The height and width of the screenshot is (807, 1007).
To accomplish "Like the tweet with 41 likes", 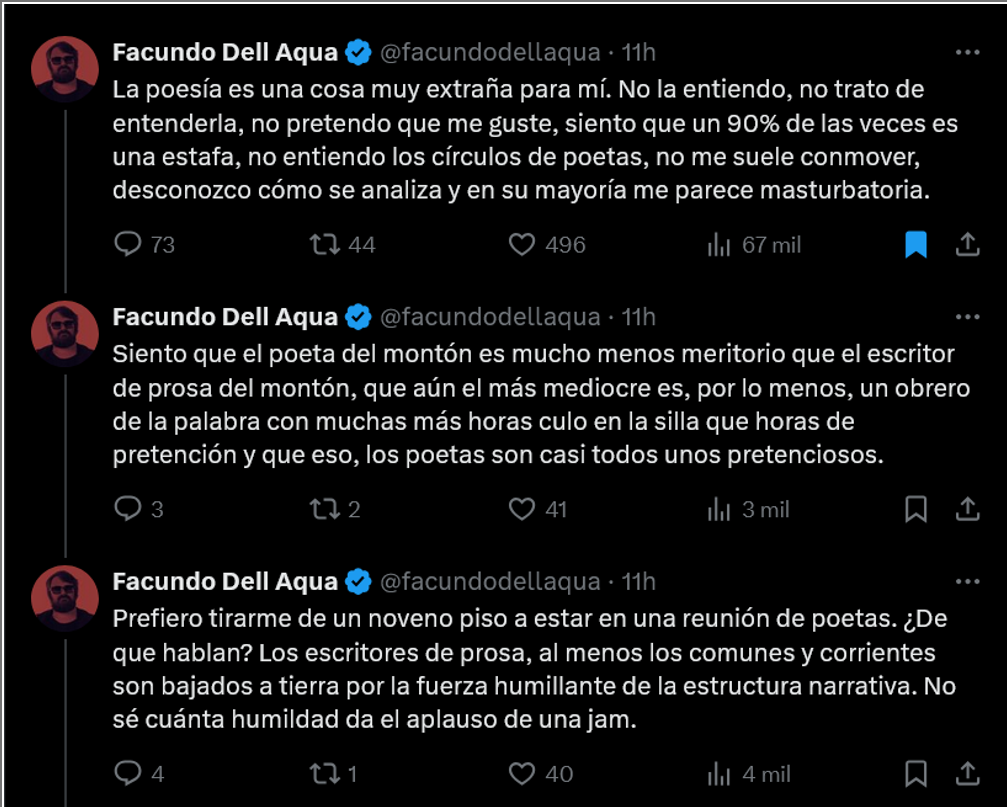I will tap(522, 509).
